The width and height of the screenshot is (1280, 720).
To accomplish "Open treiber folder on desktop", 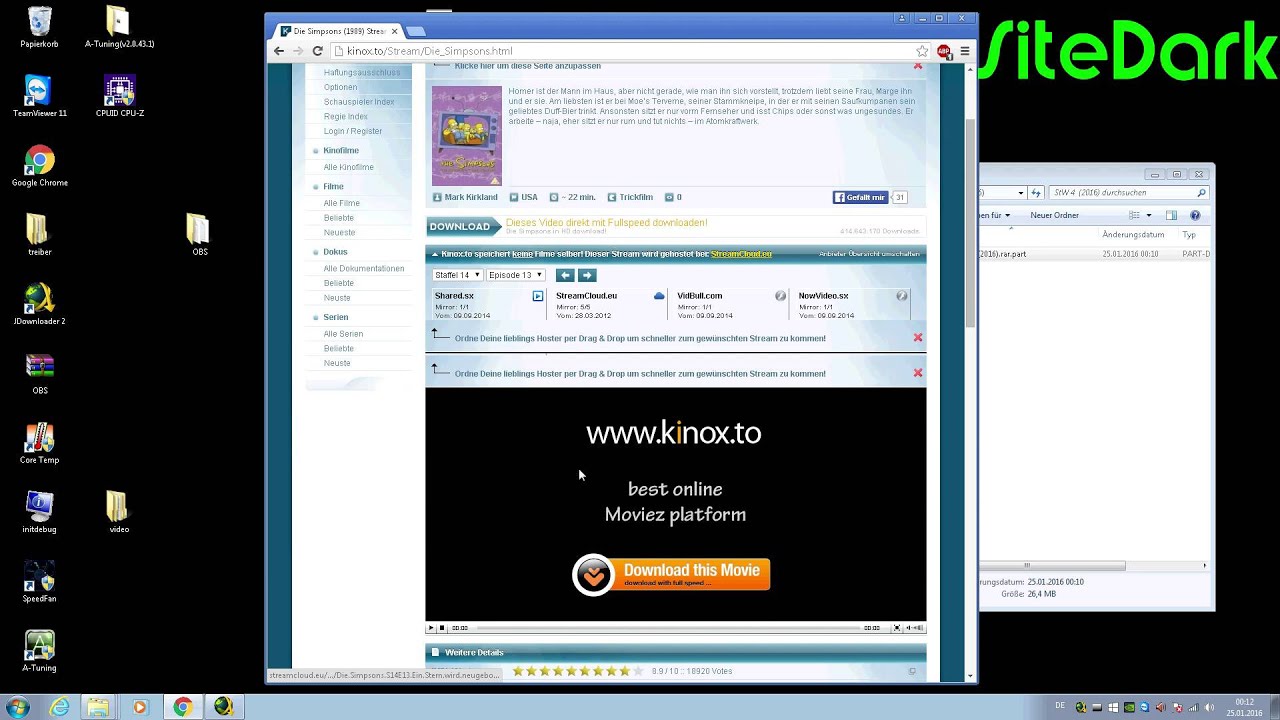I will (39, 236).
